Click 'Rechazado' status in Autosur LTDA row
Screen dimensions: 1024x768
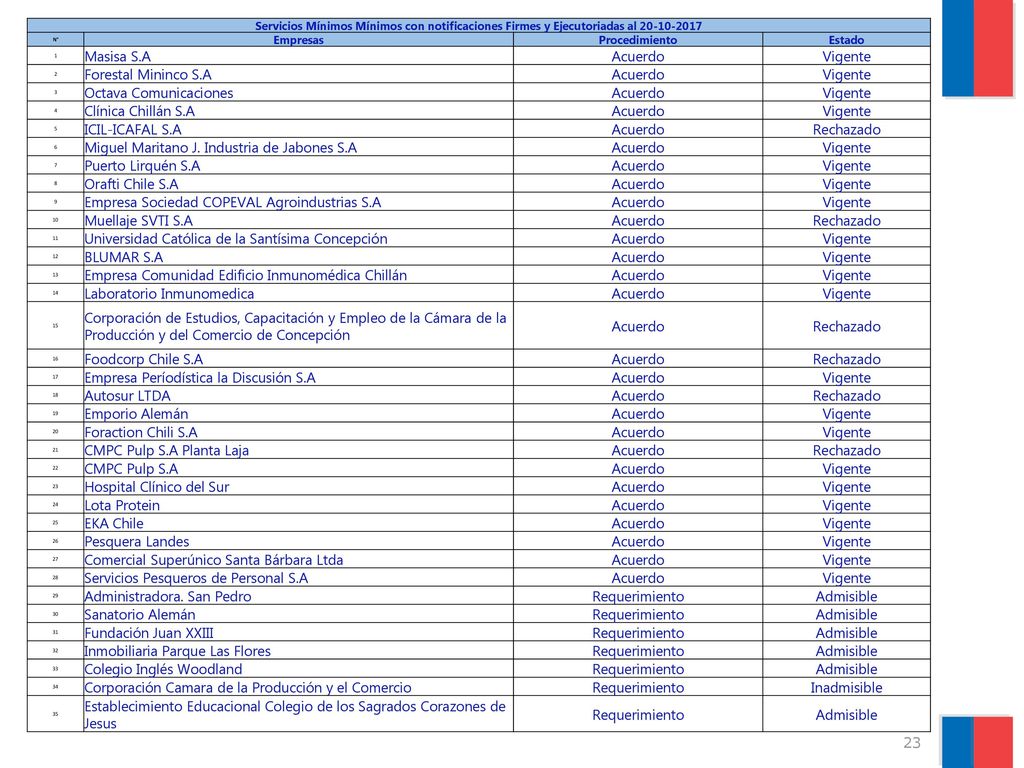[846, 396]
